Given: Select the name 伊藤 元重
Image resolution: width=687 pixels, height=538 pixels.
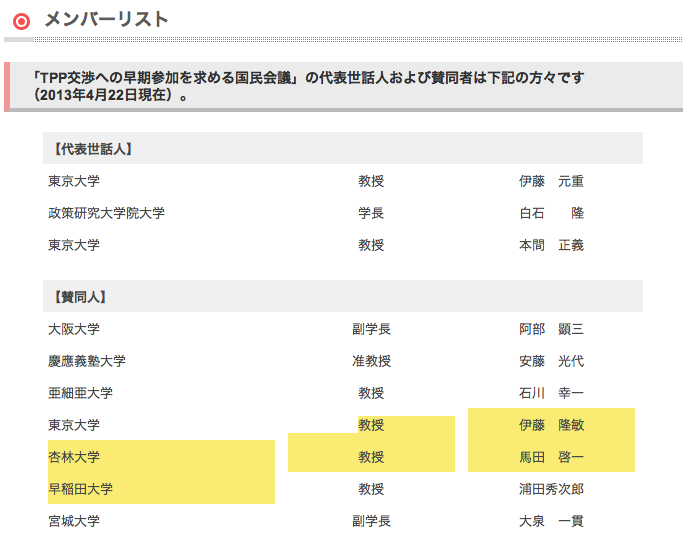Looking at the screenshot, I should point(551,181).
